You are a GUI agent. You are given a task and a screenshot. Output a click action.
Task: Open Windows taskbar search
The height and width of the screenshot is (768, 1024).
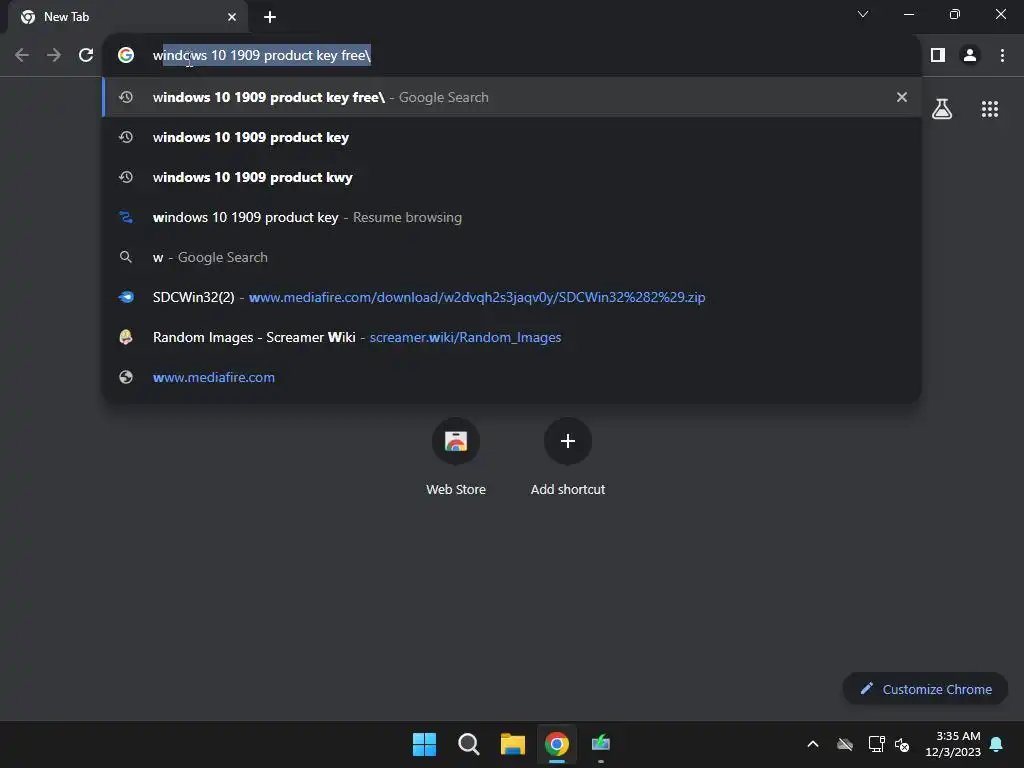[x=468, y=744]
